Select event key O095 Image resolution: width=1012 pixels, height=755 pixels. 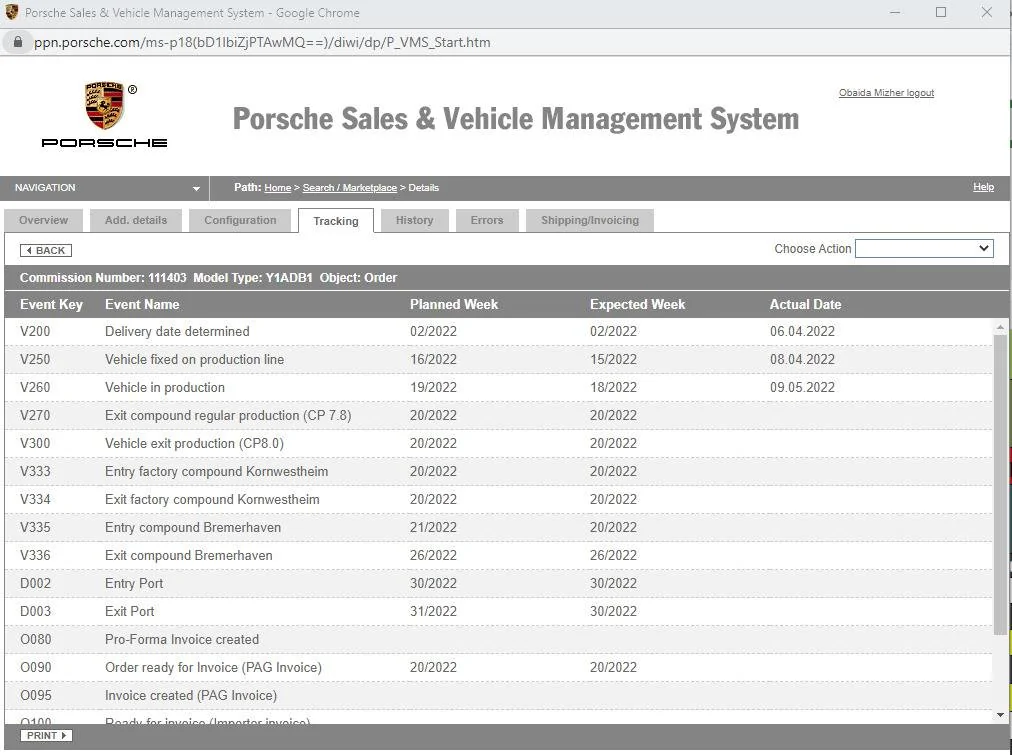pos(35,696)
